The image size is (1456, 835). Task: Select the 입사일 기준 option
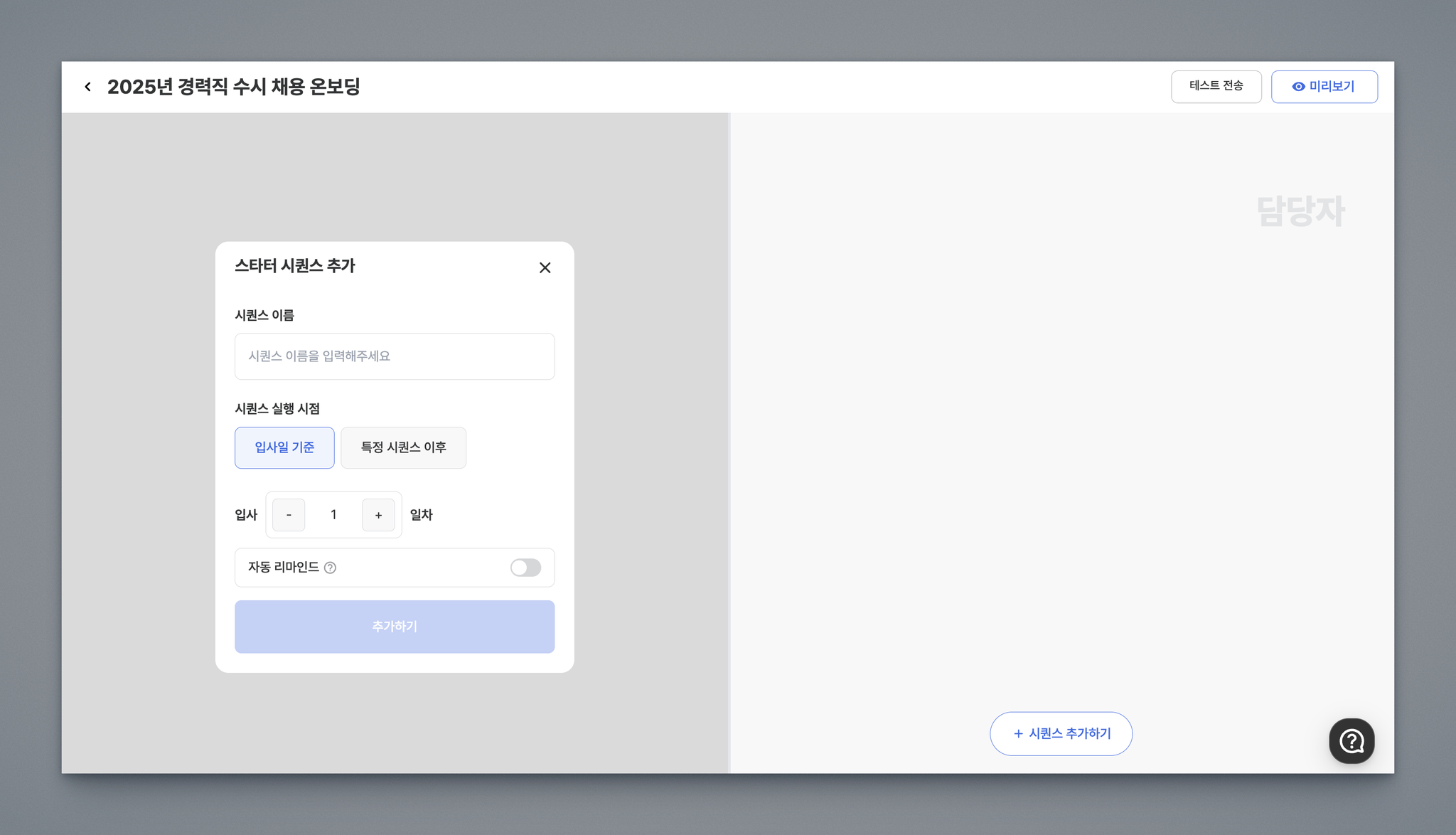pos(284,447)
